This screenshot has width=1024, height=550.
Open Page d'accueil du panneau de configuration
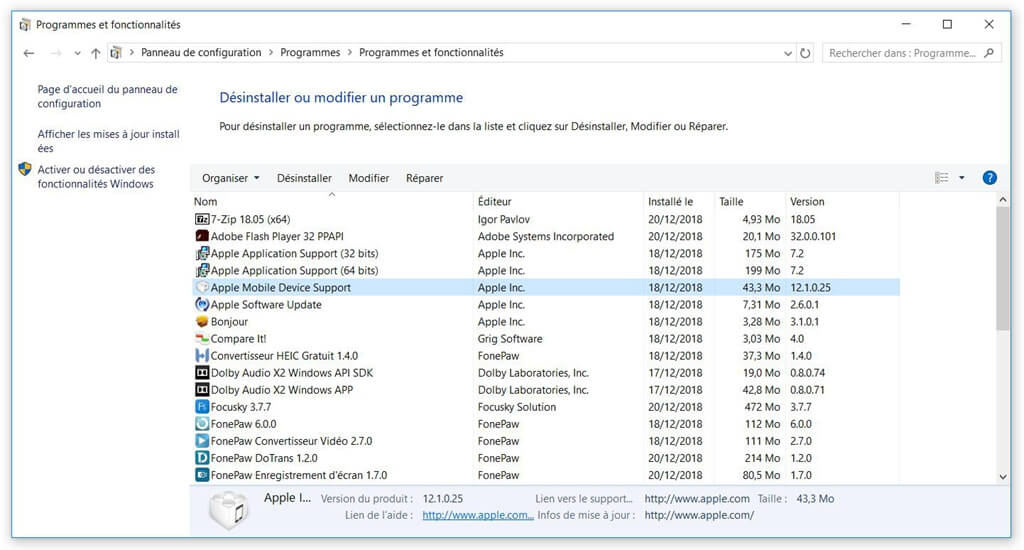[x=107, y=96]
